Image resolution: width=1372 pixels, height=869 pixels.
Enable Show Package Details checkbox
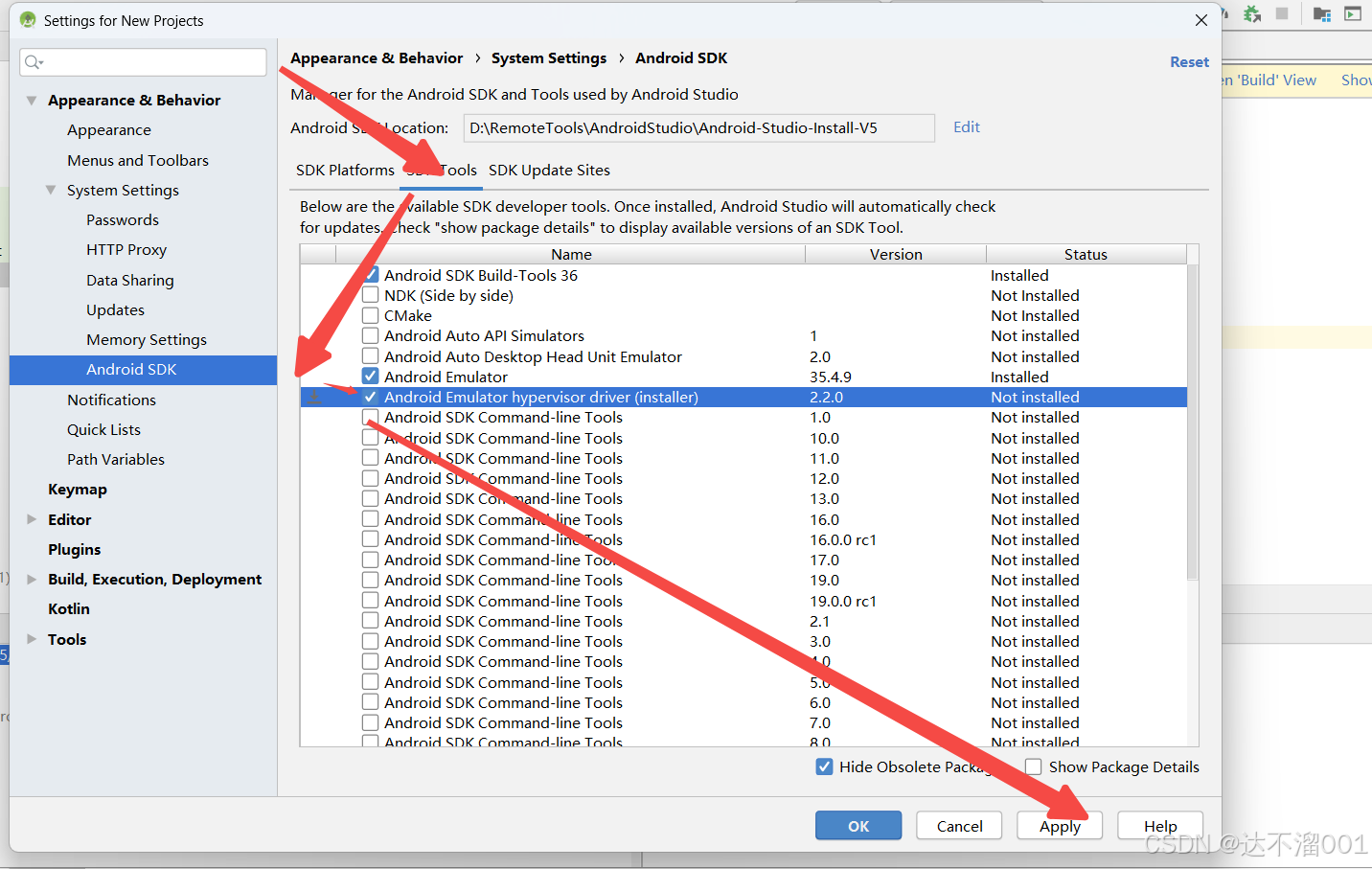(1034, 766)
